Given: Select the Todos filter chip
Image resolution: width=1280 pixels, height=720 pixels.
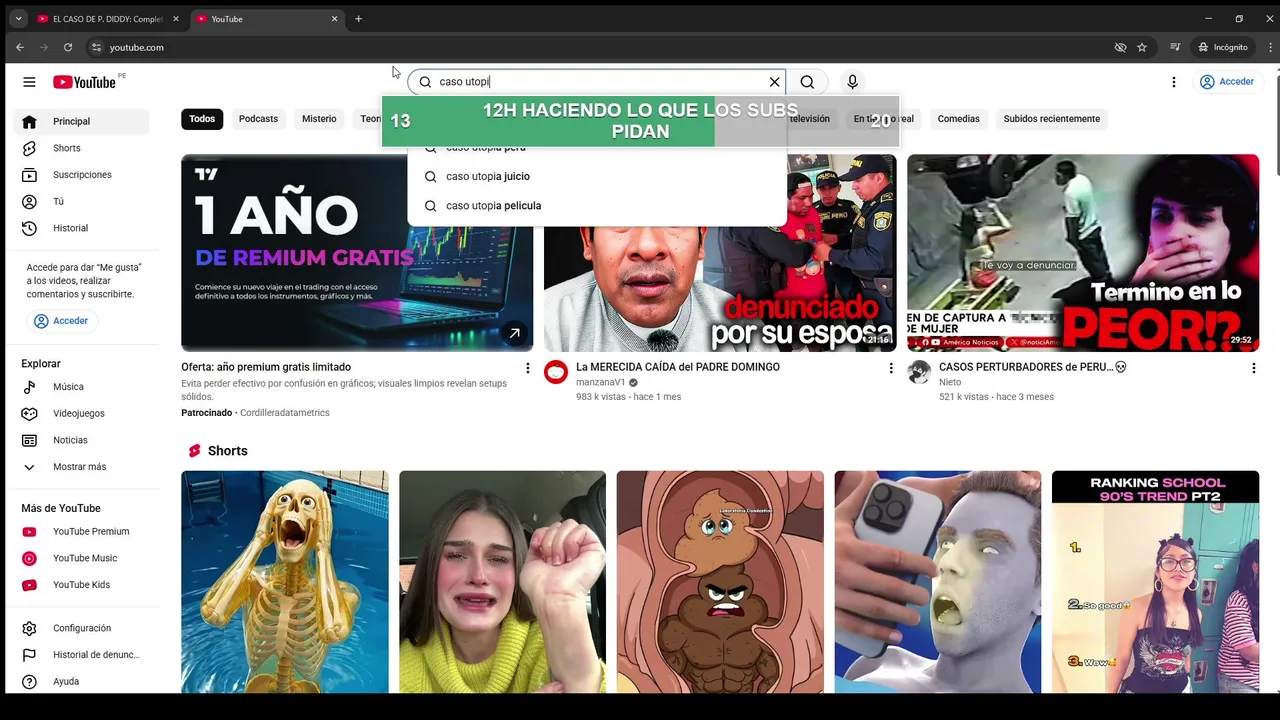Looking at the screenshot, I should [x=202, y=119].
